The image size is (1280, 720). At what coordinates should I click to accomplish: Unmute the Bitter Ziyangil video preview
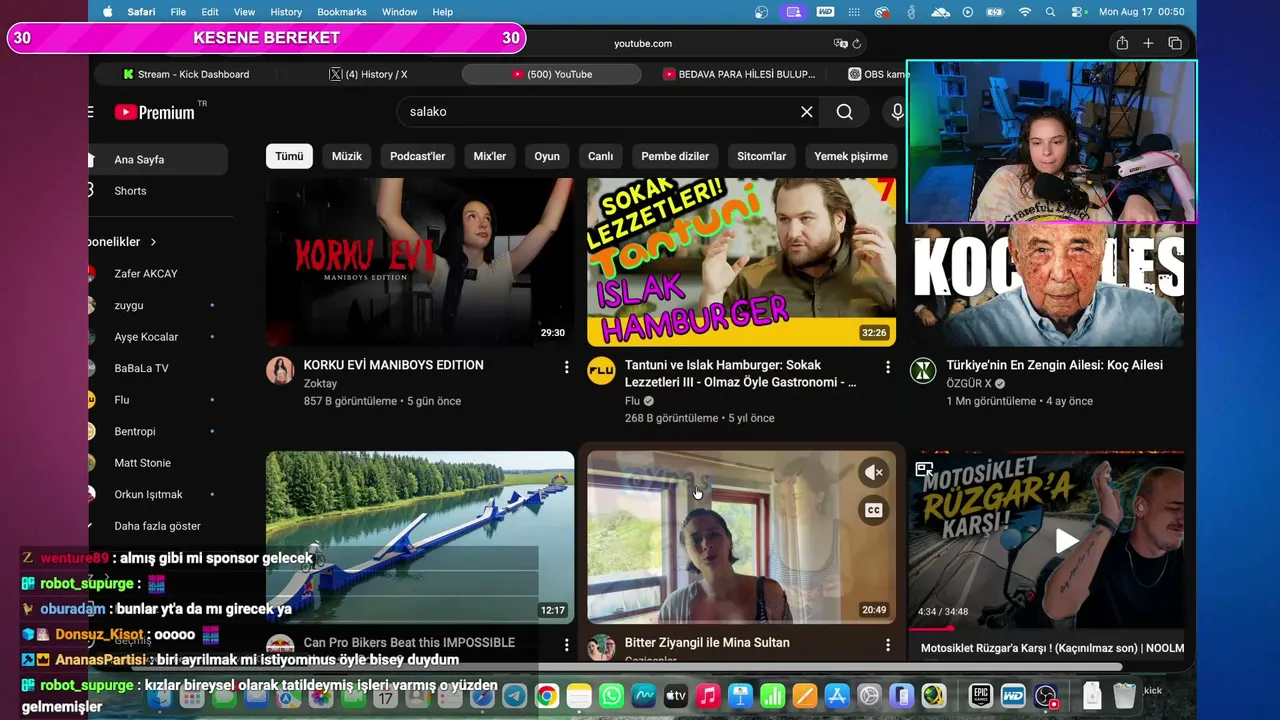point(873,472)
